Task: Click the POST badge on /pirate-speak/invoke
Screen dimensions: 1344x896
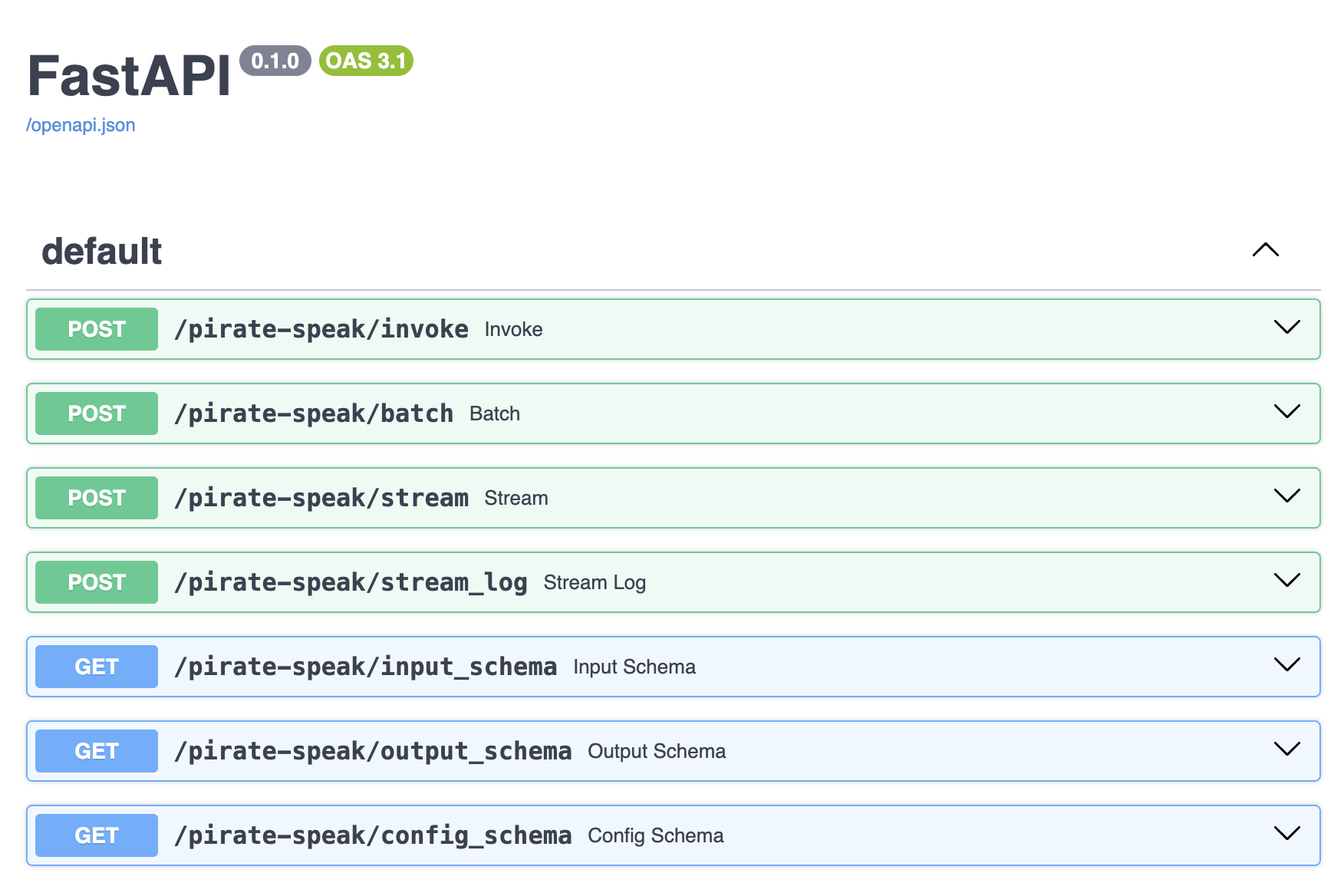Action: click(x=95, y=328)
